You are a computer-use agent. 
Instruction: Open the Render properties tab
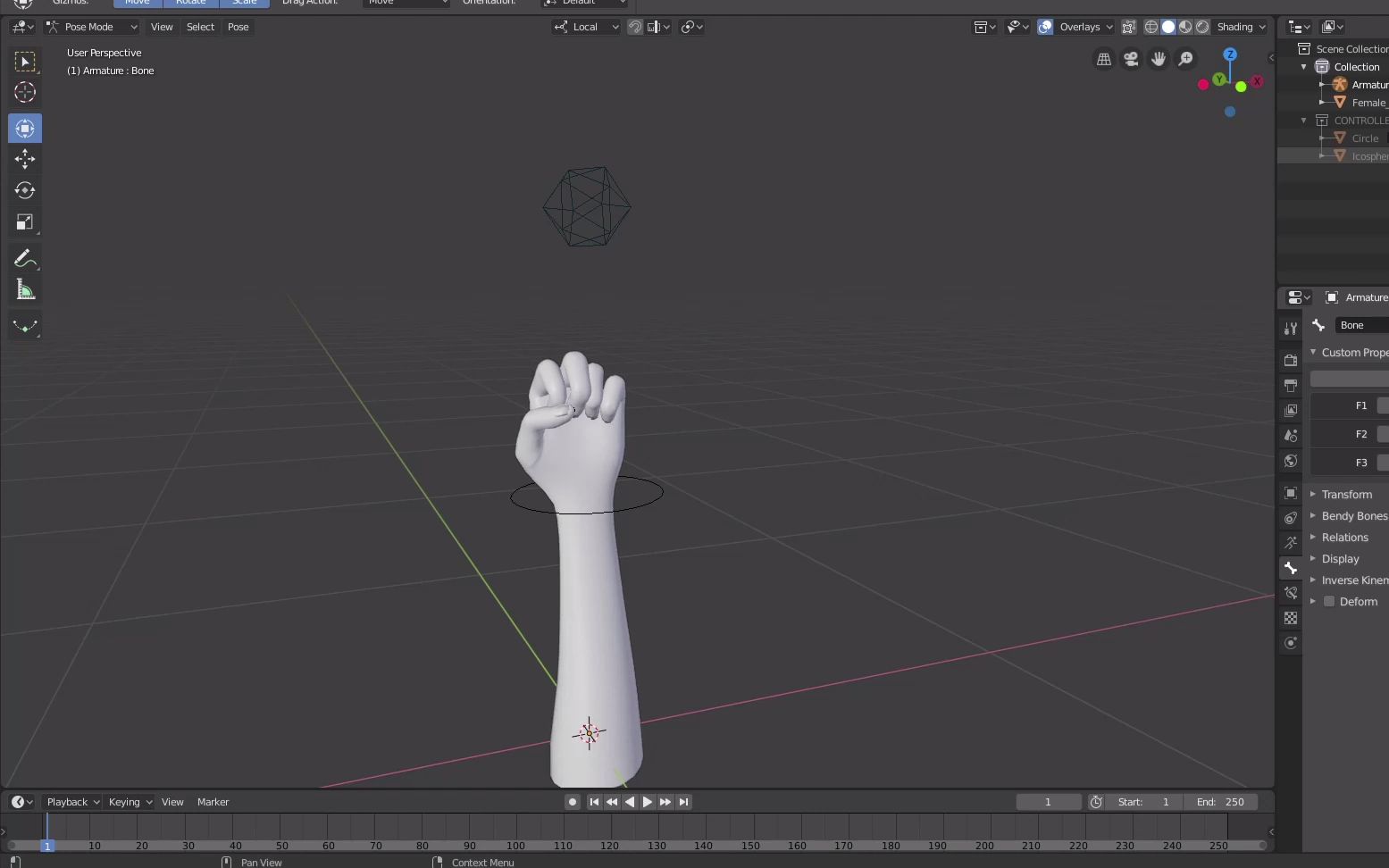pos(1291,360)
